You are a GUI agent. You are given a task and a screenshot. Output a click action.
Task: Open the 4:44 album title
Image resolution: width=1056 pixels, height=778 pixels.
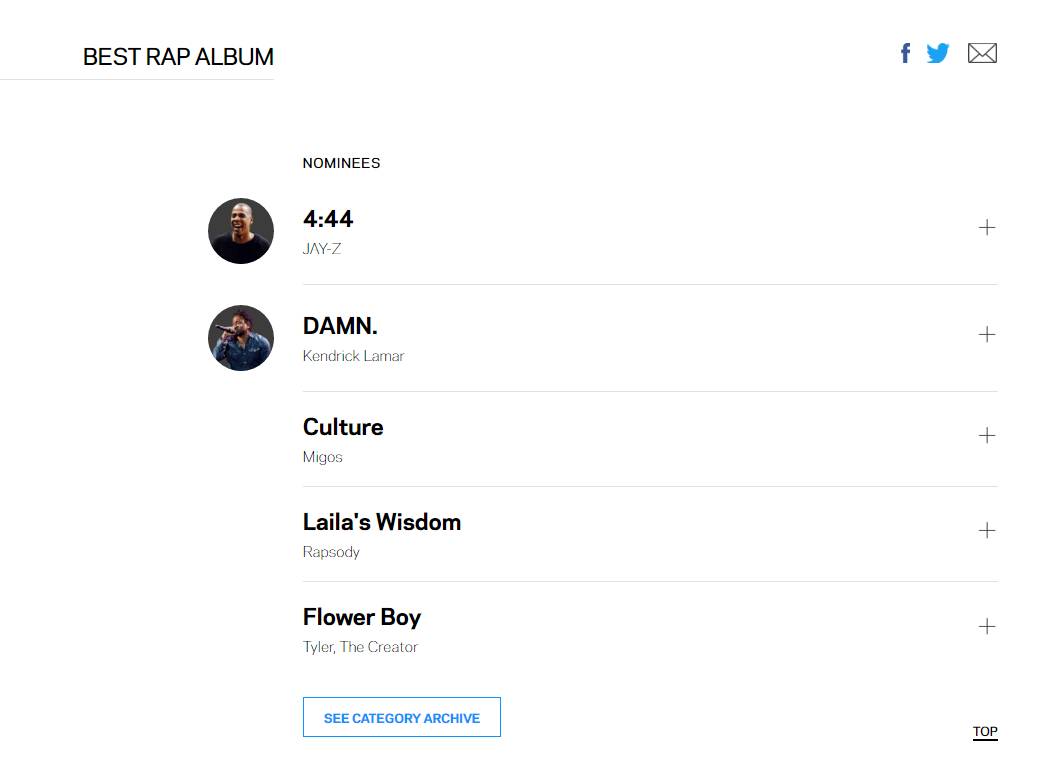tap(328, 219)
